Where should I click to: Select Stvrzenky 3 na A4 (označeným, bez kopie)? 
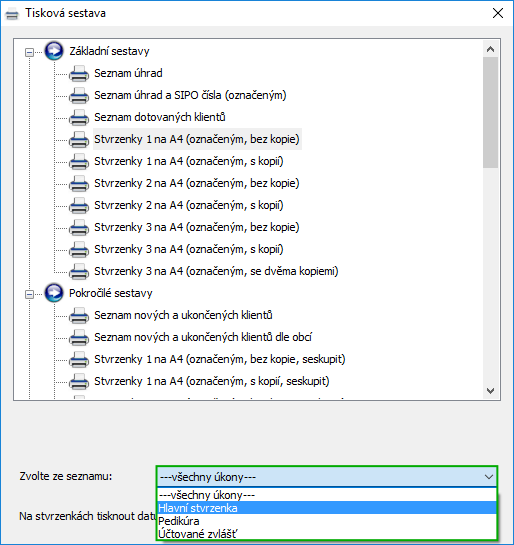pyautogui.click(x=197, y=227)
